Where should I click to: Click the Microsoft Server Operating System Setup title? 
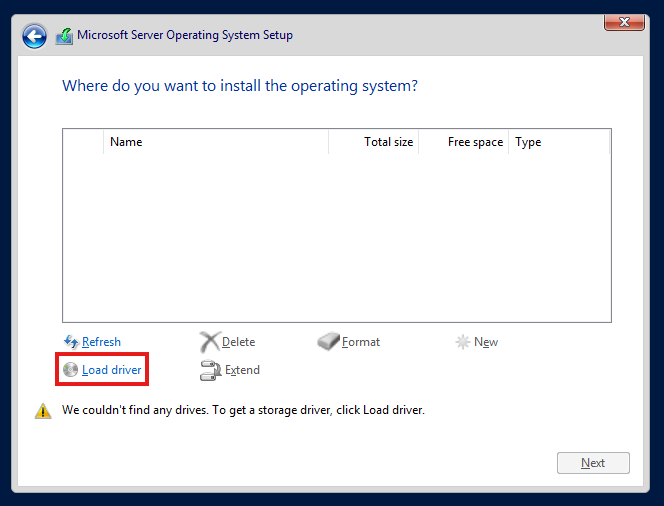(x=185, y=35)
